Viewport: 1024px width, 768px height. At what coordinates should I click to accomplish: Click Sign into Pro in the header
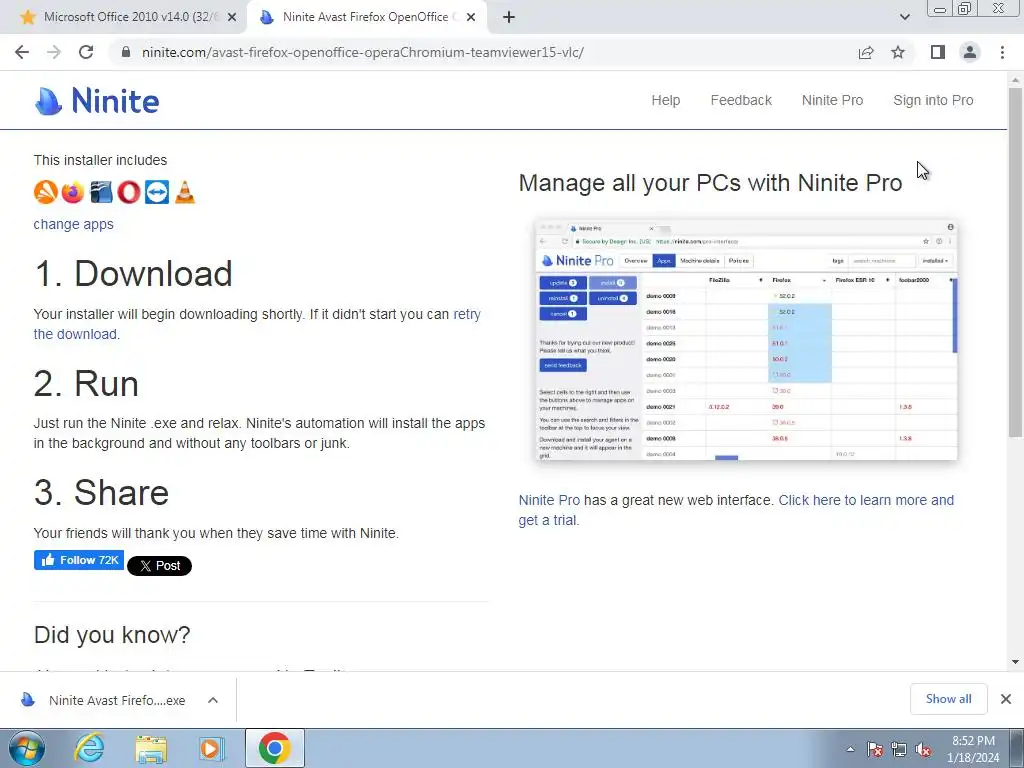pos(933,101)
